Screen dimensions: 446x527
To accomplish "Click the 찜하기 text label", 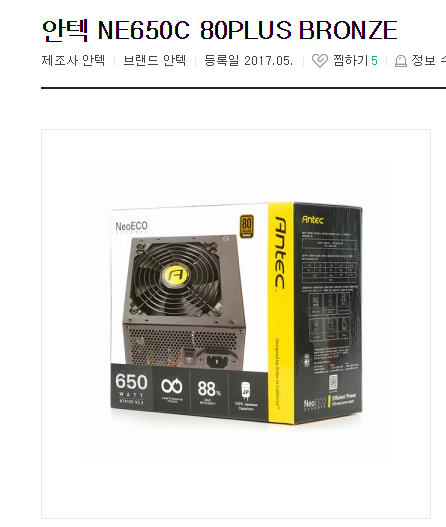I will [350, 60].
